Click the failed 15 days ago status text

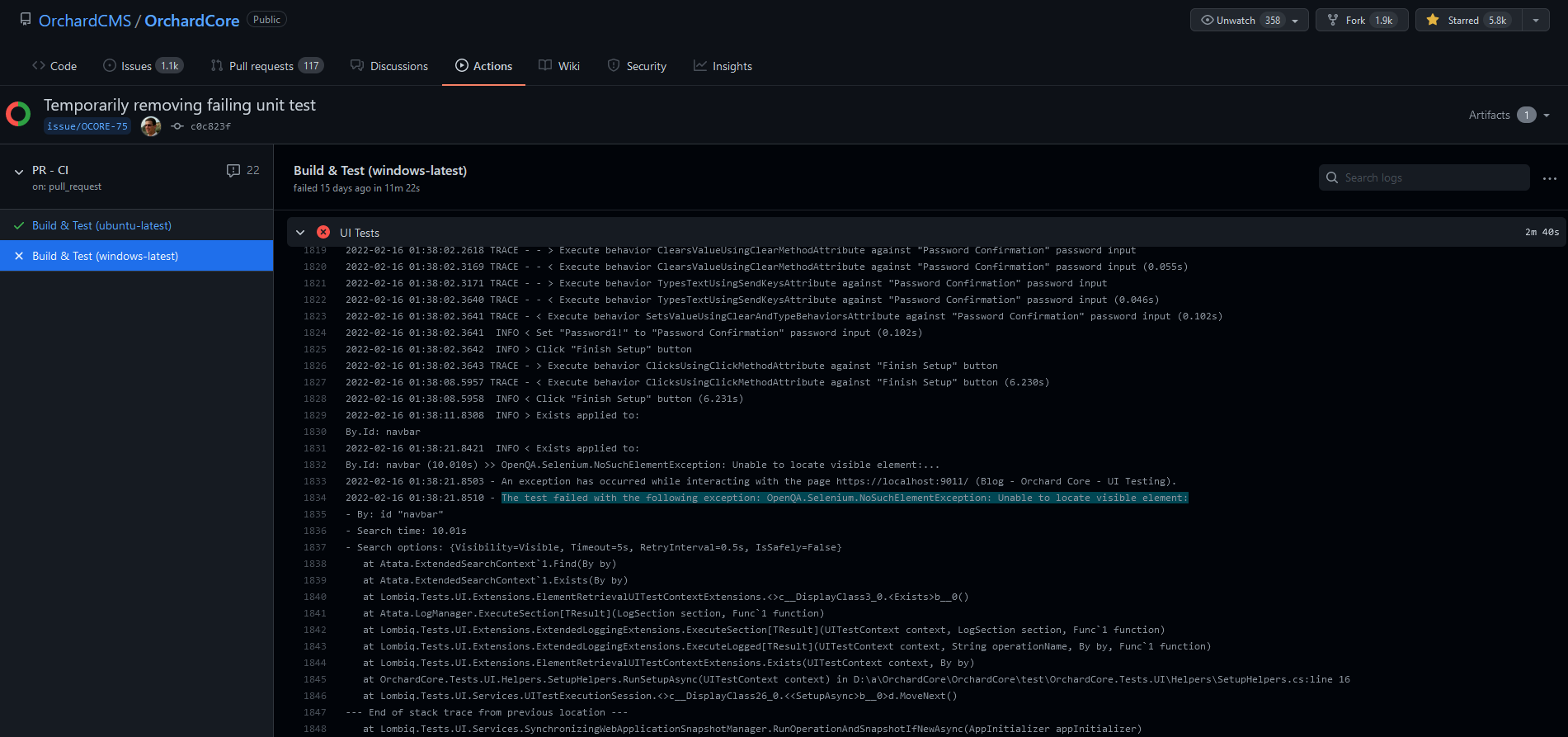tap(356, 188)
